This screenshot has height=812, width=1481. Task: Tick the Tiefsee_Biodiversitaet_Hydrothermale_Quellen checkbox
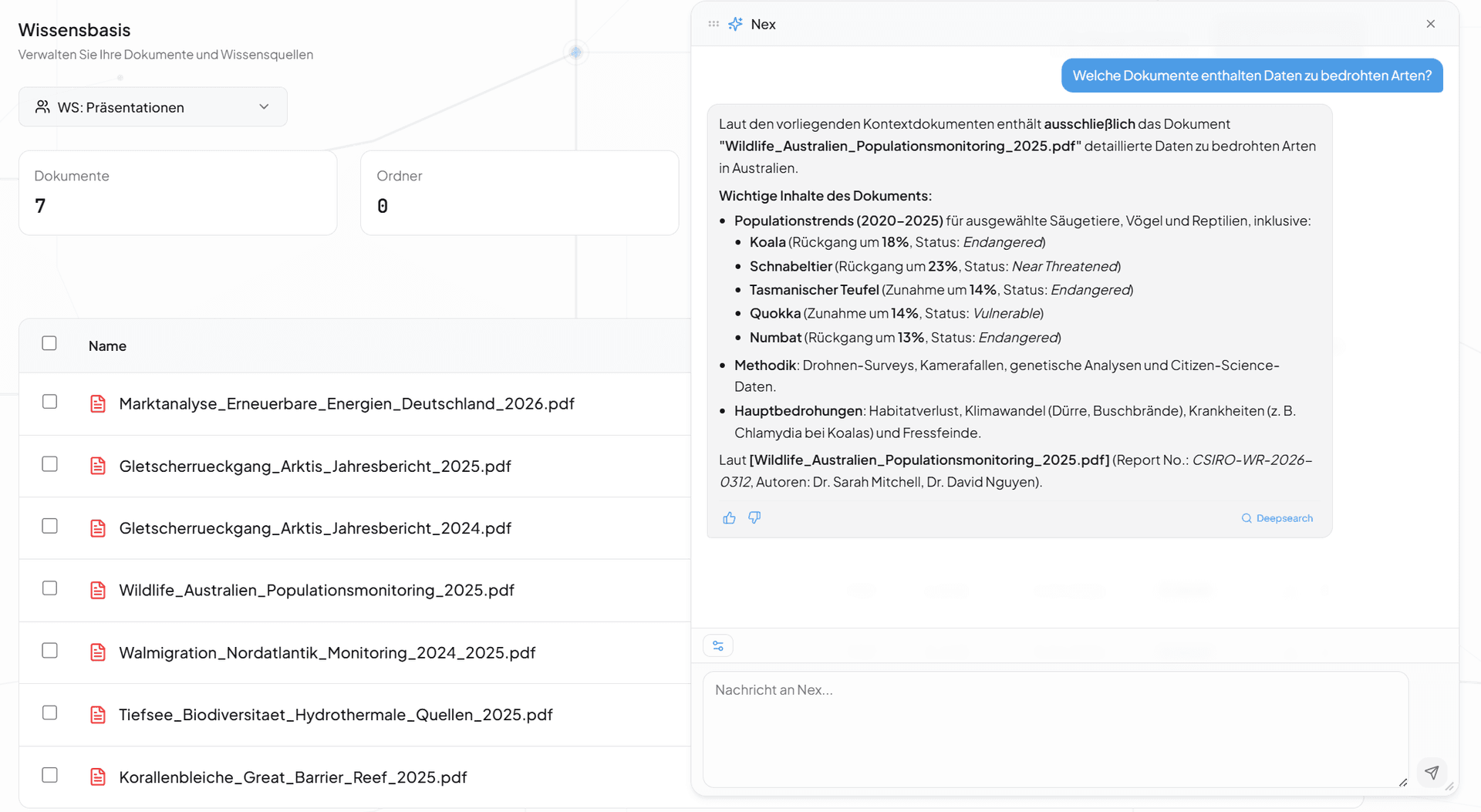click(49, 713)
